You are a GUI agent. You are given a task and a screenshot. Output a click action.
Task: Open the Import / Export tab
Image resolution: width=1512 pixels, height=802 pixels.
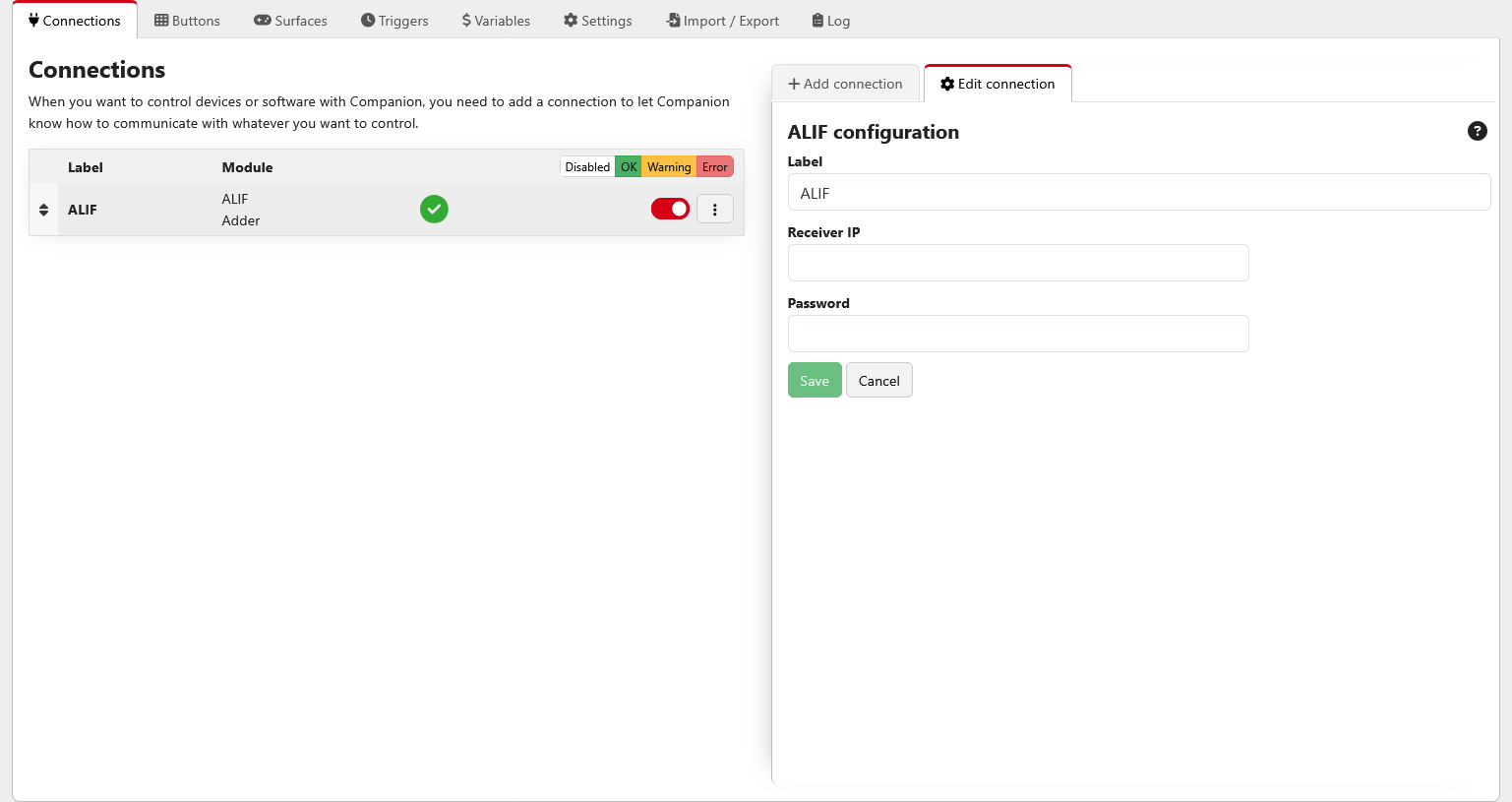point(722,21)
